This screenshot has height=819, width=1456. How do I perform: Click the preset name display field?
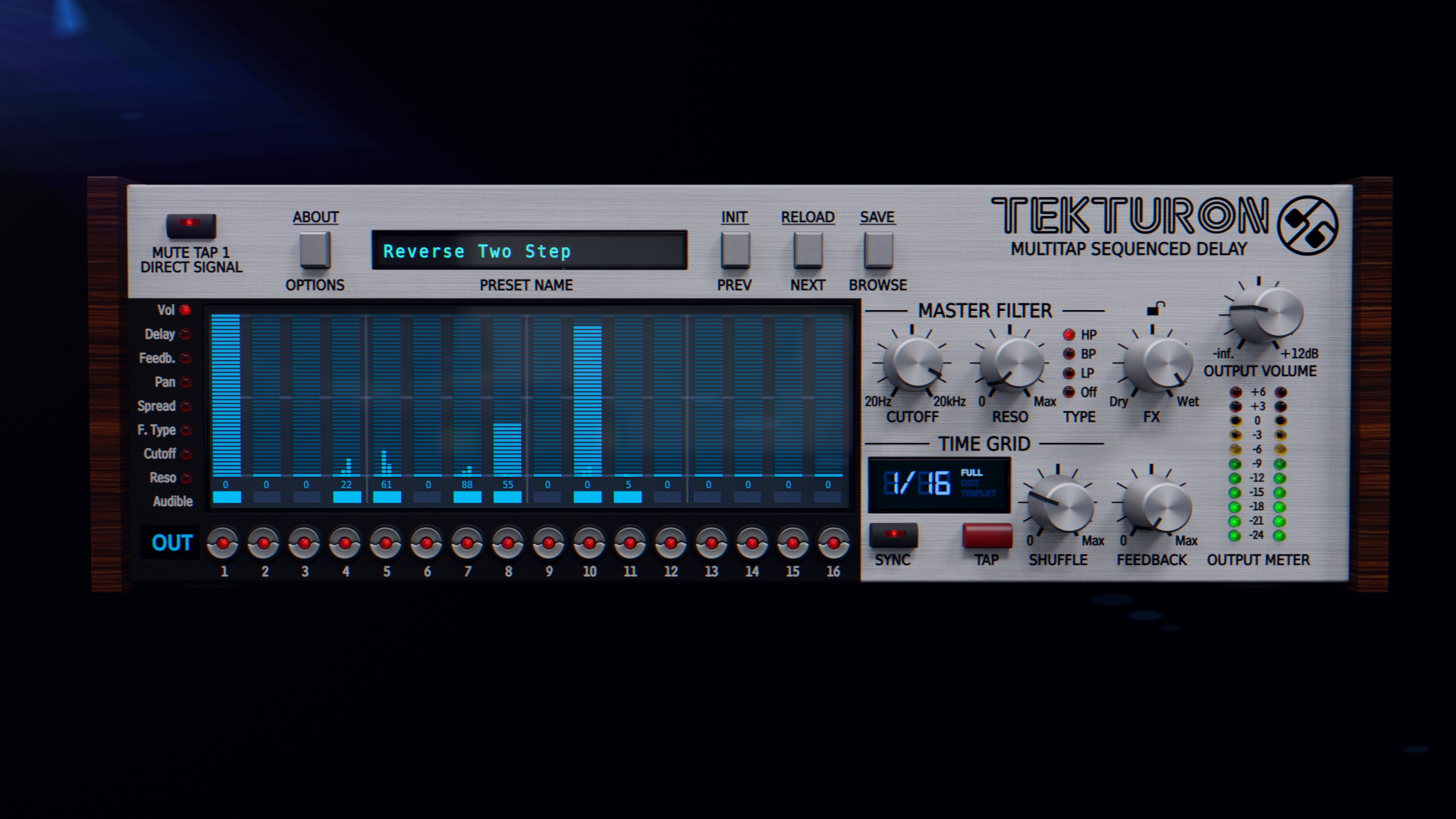click(x=529, y=251)
